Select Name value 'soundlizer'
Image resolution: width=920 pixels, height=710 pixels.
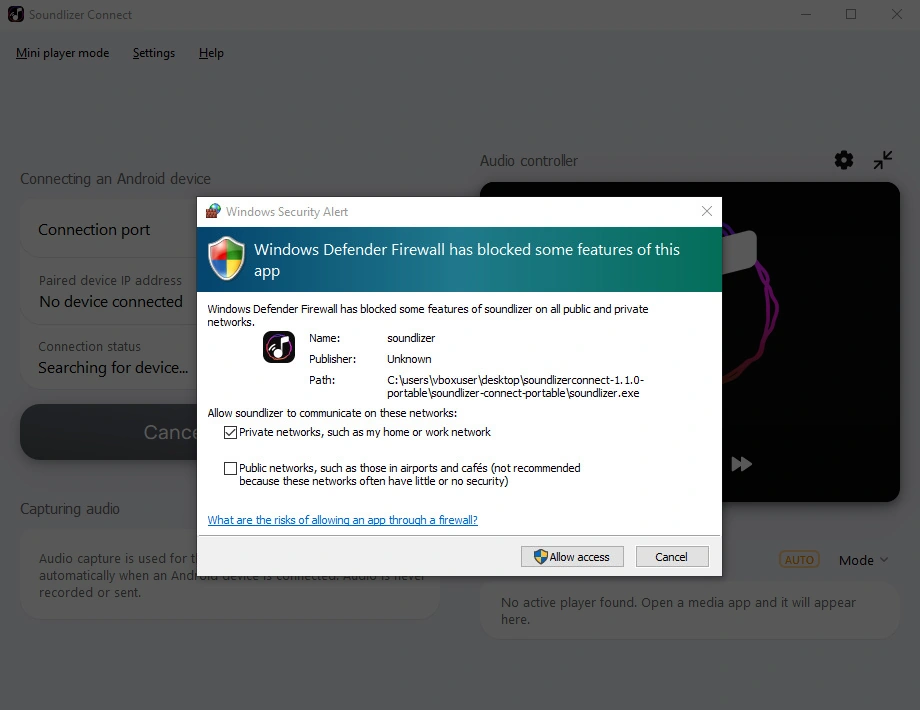click(x=411, y=338)
